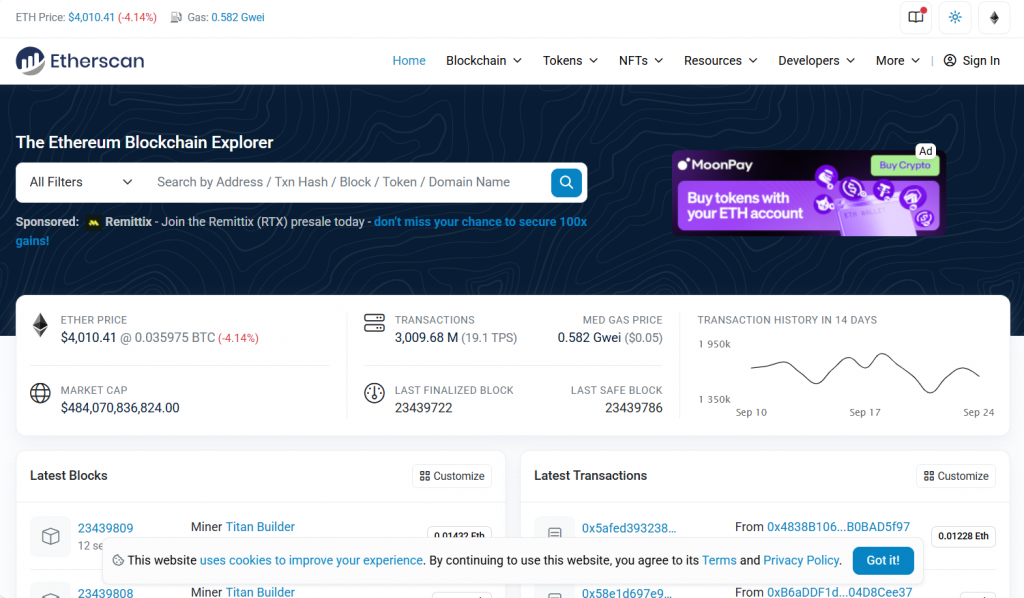
Task: Open the Privacy Policy link
Action: pyautogui.click(x=801, y=560)
